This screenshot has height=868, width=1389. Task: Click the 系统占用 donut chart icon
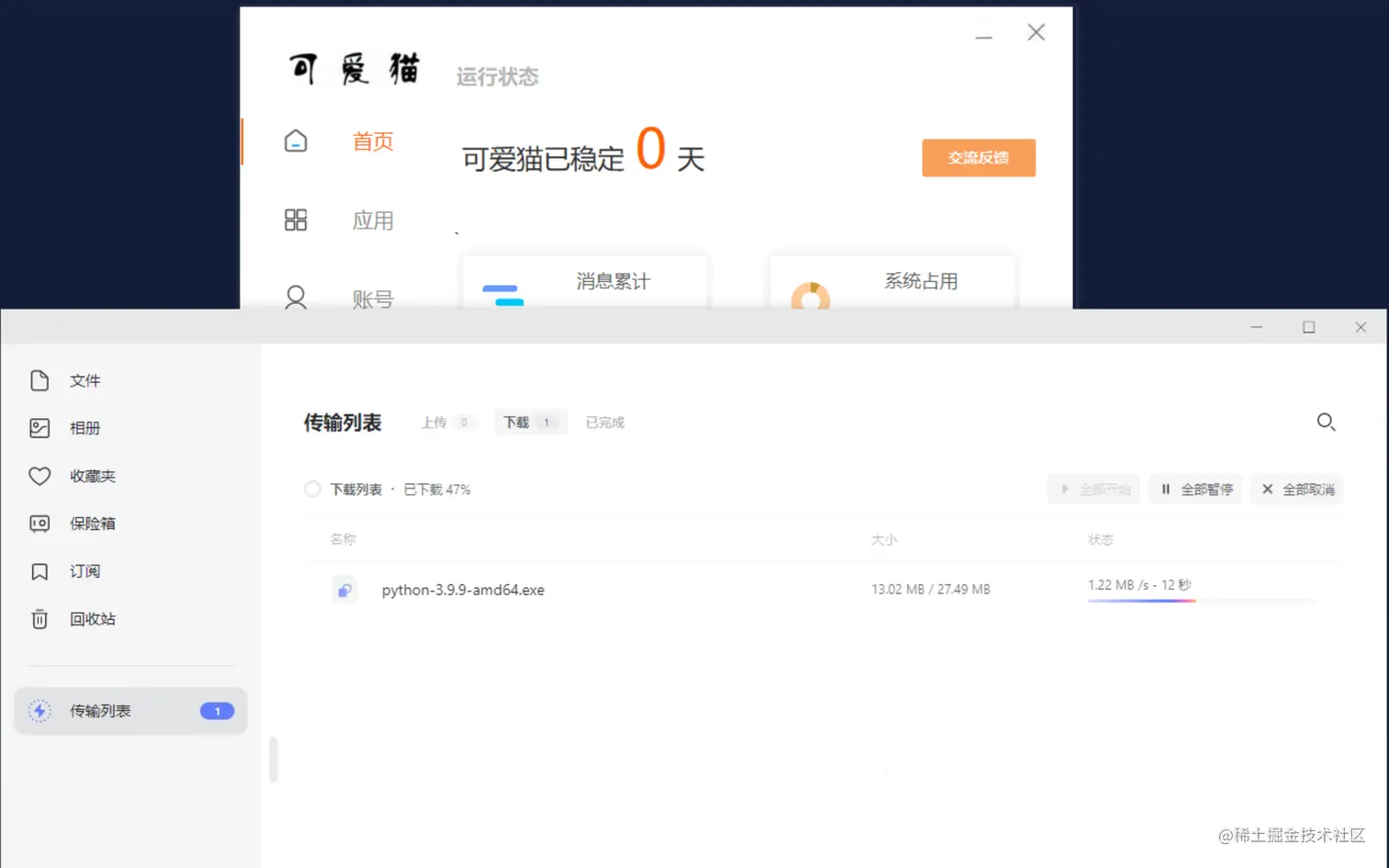(x=810, y=296)
